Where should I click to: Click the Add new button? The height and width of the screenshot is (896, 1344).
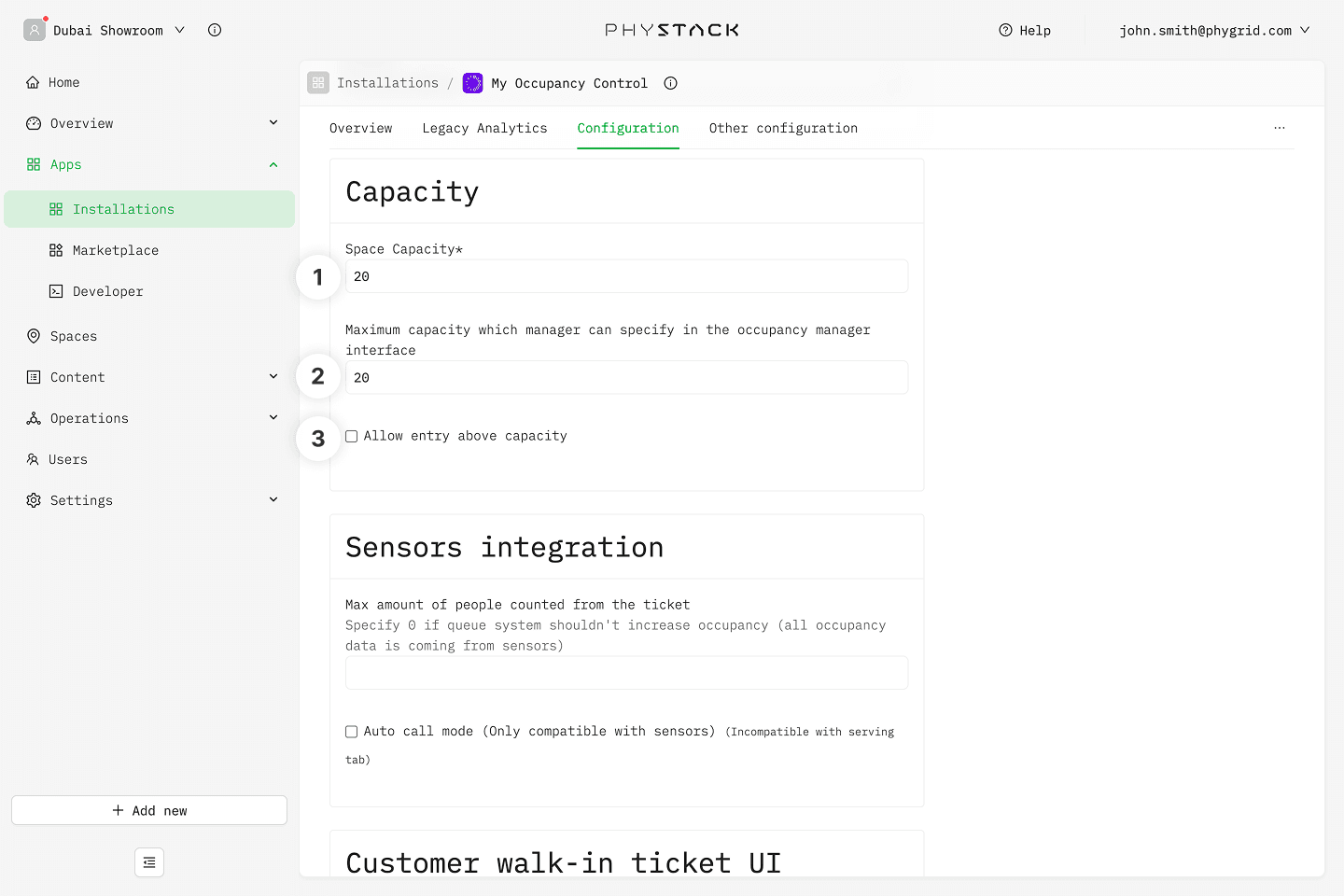click(149, 810)
